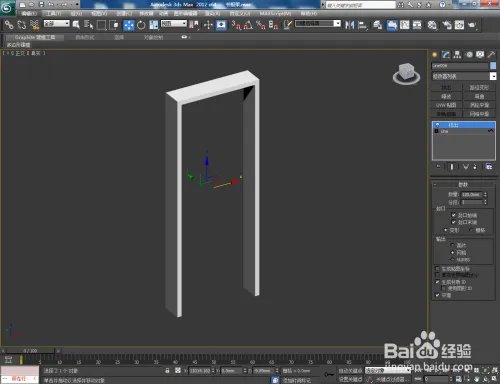500x384 pixels.
Task: Click the object color swatch beside name
Action: (x=493, y=66)
